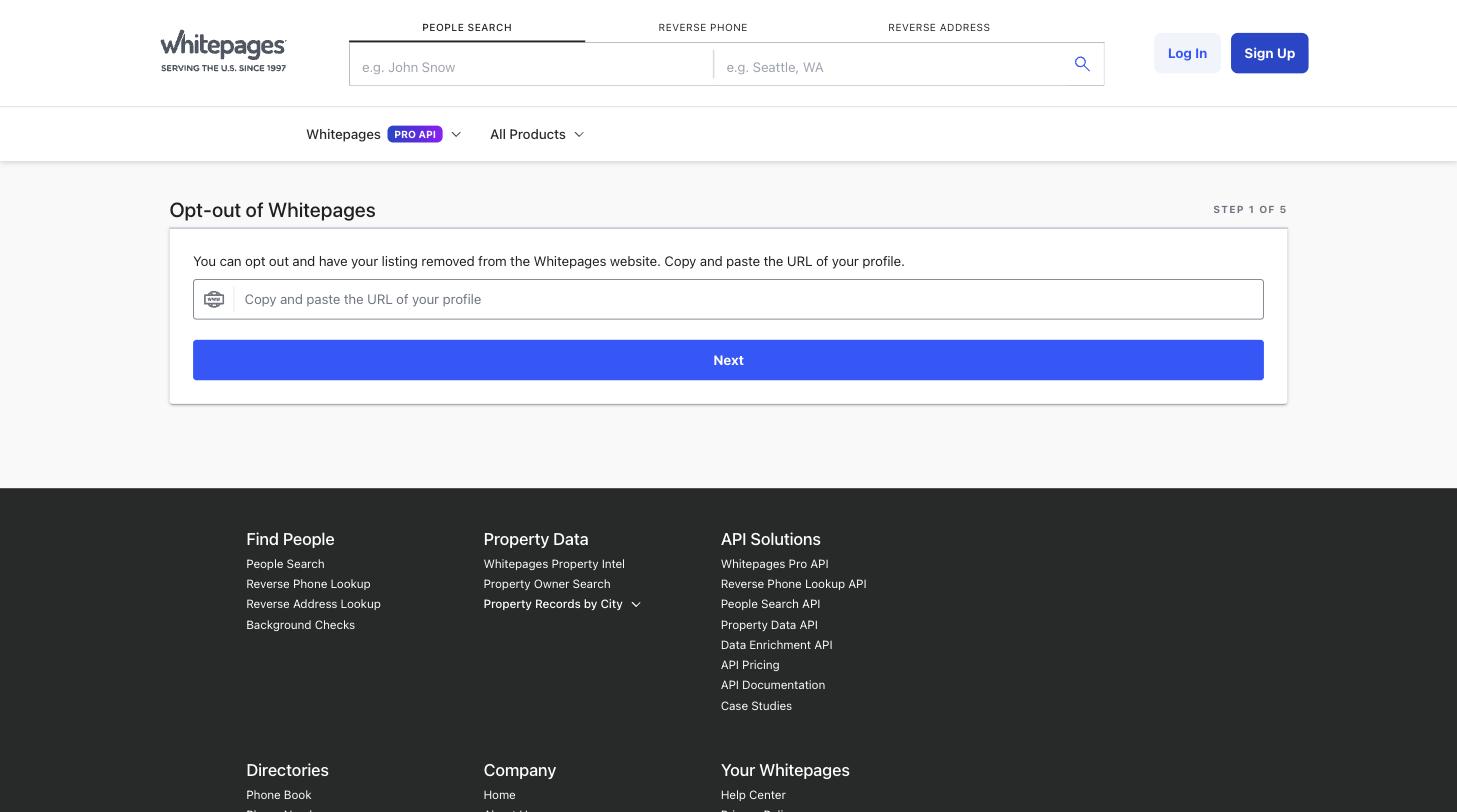
Task: Click the 'Your Whitepages' footer heading
Action: (x=785, y=770)
